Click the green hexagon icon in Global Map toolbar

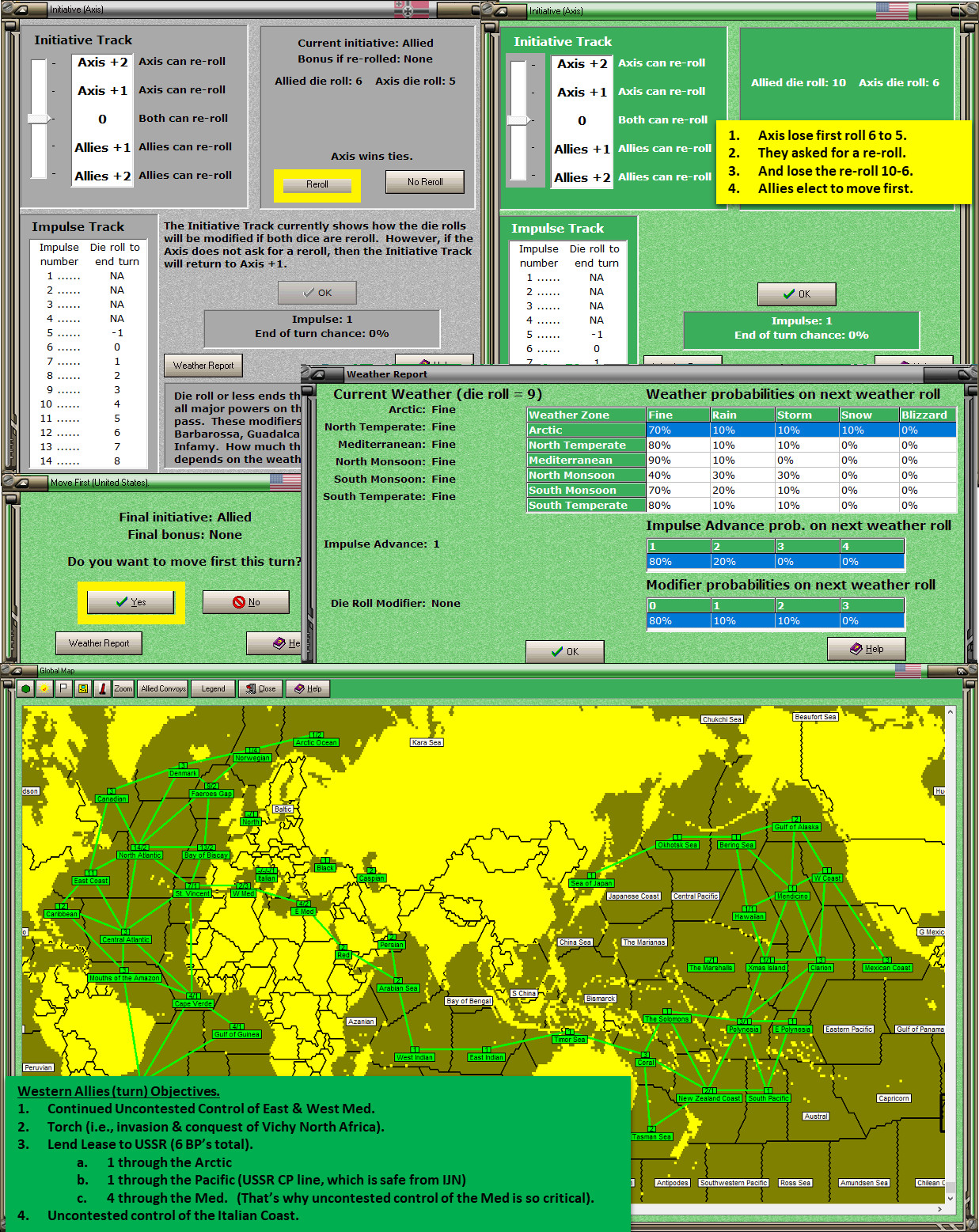(25, 688)
